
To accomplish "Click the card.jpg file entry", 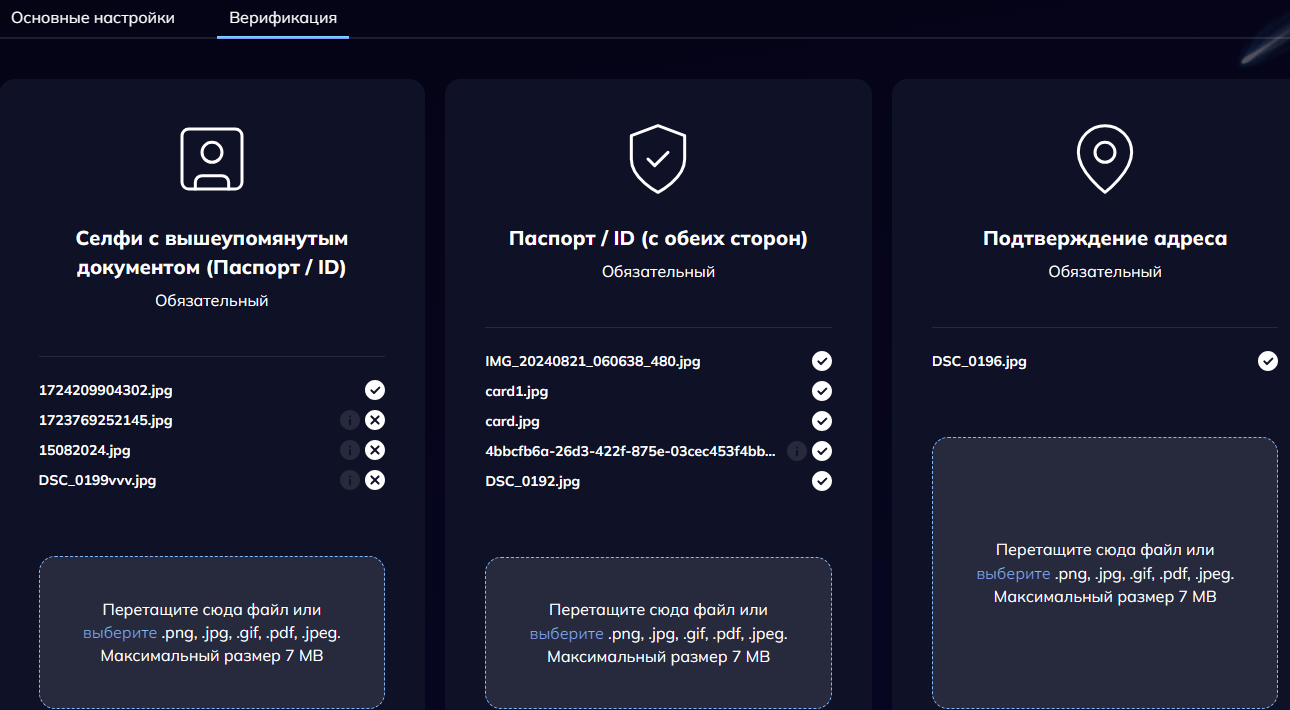I will point(513,421).
